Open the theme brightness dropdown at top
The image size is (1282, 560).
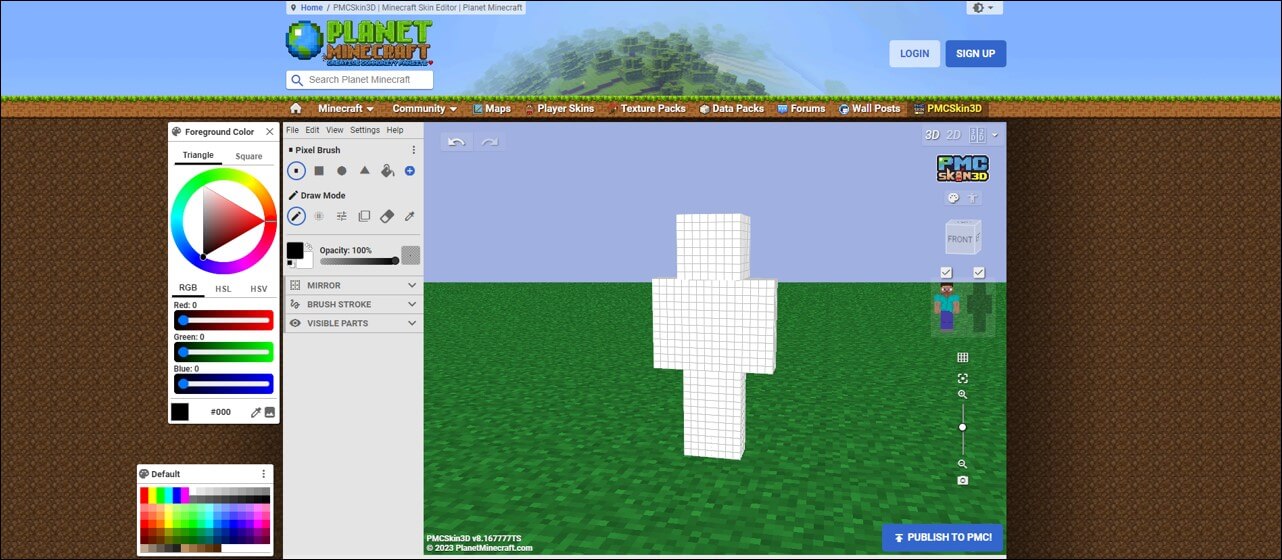984,8
